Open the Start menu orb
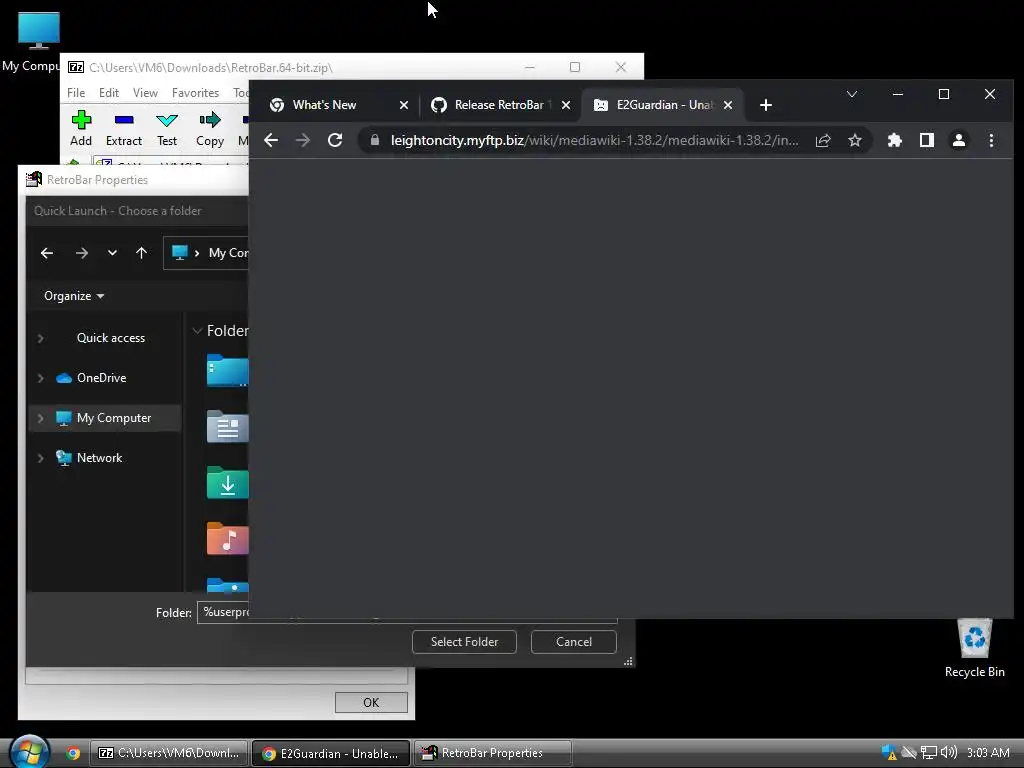The image size is (1024, 768). 29,752
